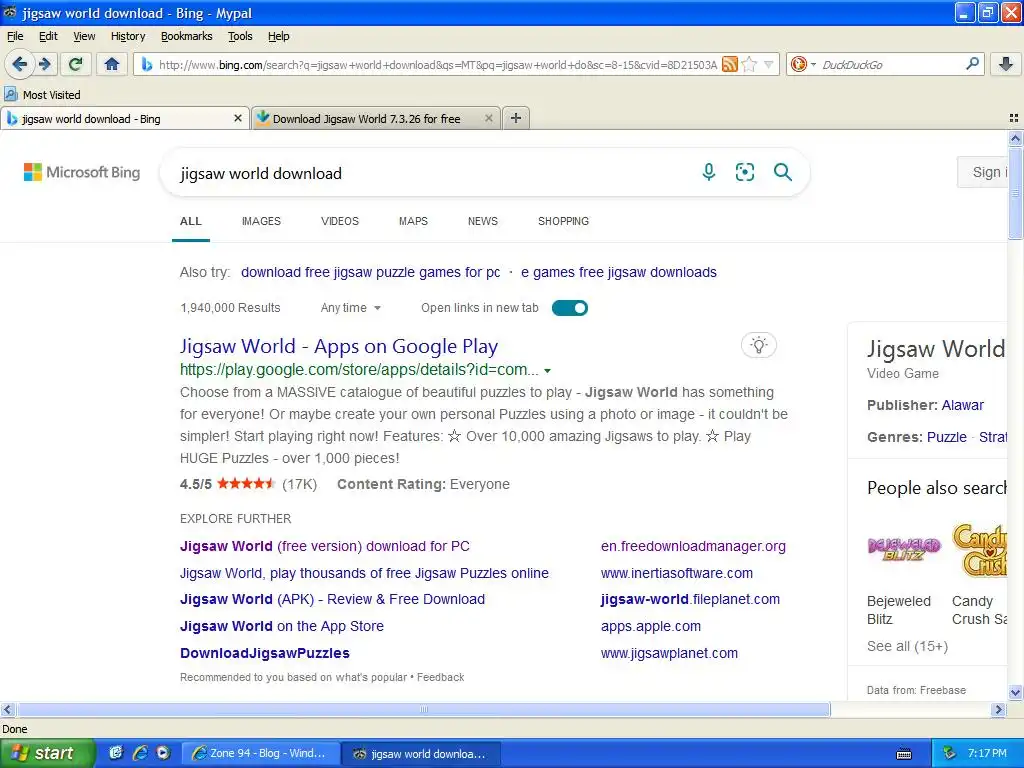Switch to the SHOPPING search tab
Viewport: 1024px width, 768px height.
(x=564, y=221)
